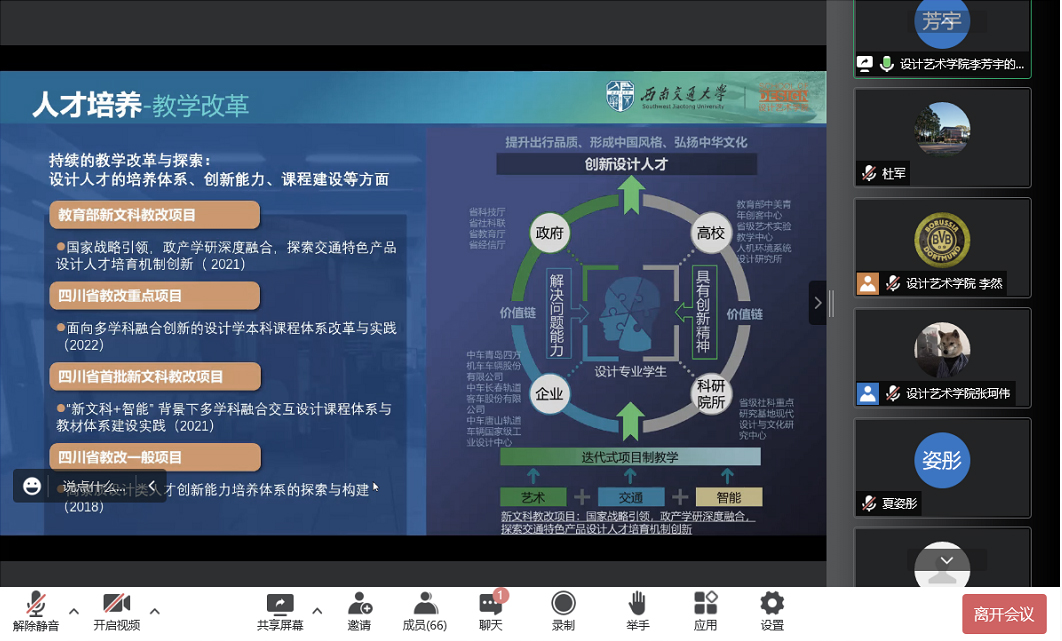Viewport: 1062px width, 641px height.
Task: Click the 人才培养 slide title
Action: tap(87, 105)
